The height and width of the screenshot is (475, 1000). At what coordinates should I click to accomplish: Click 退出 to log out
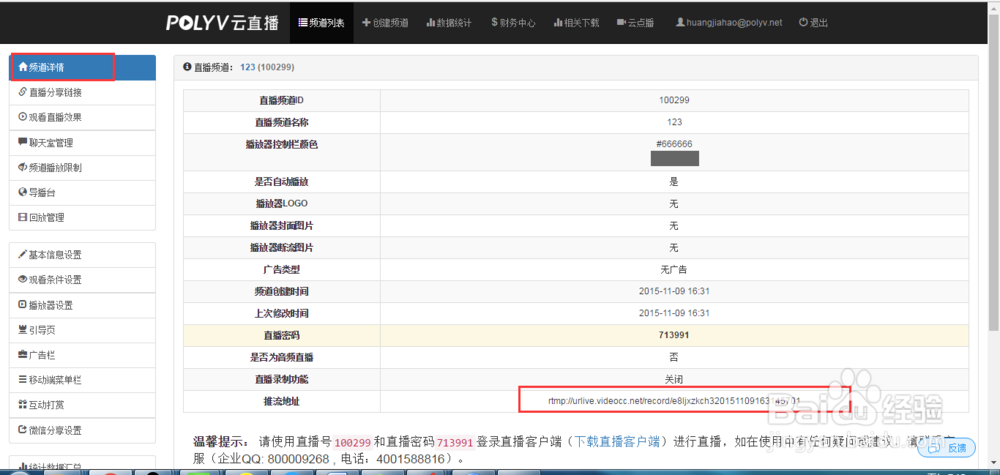[x=813, y=22]
